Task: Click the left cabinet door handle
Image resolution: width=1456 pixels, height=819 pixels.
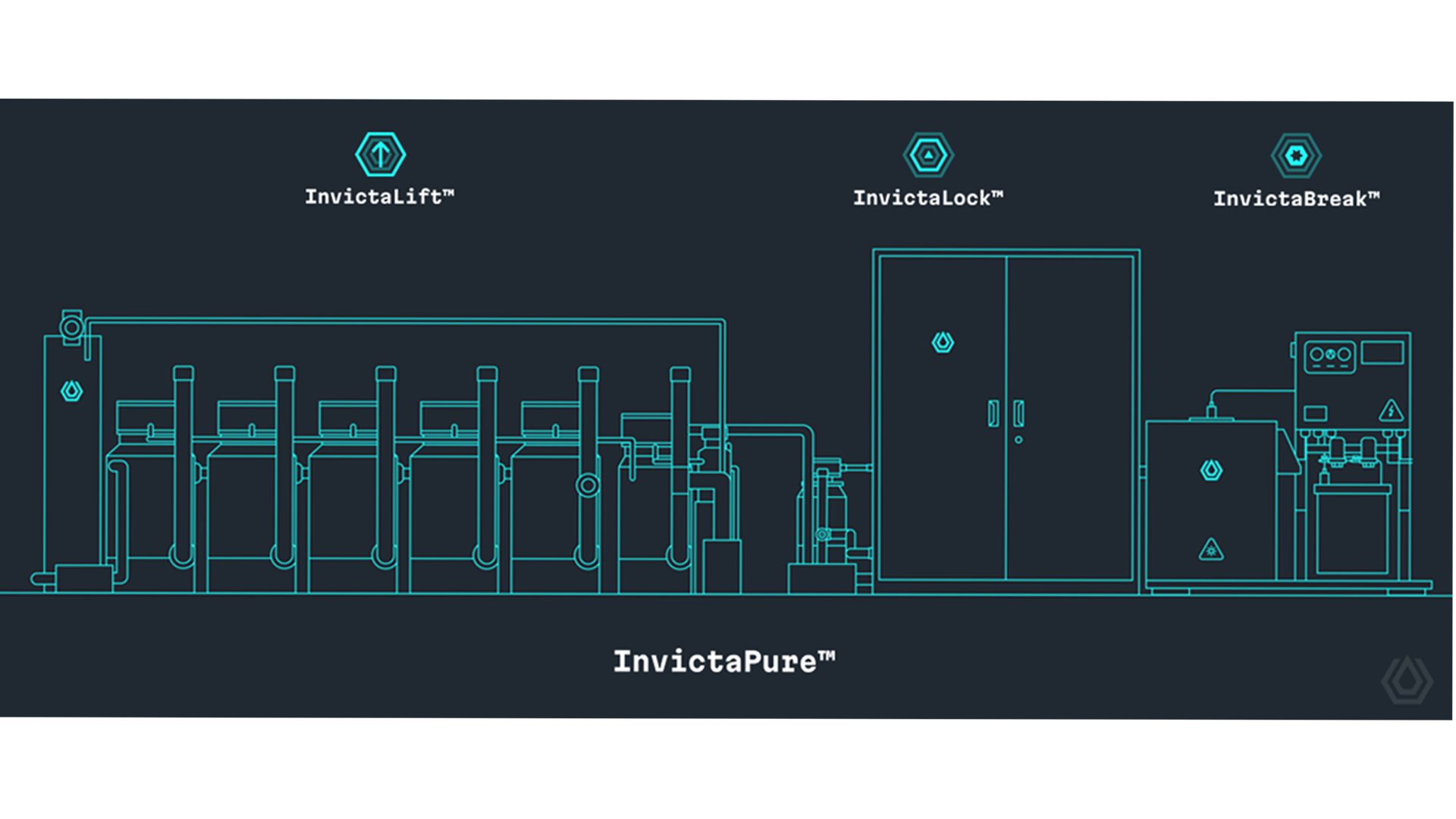Action: click(x=993, y=413)
